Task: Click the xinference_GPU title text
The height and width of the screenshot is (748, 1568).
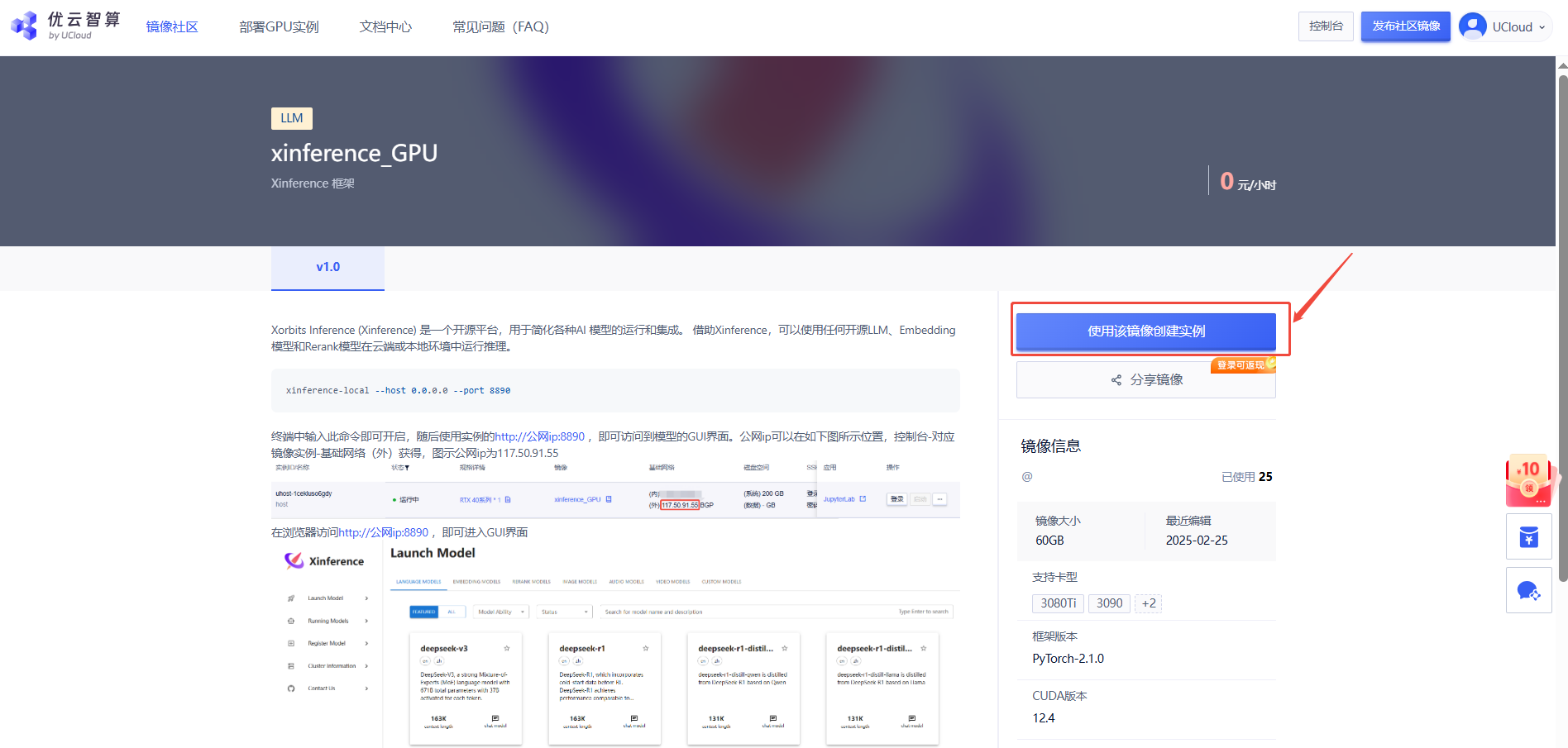Action: (x=354, y=154)
